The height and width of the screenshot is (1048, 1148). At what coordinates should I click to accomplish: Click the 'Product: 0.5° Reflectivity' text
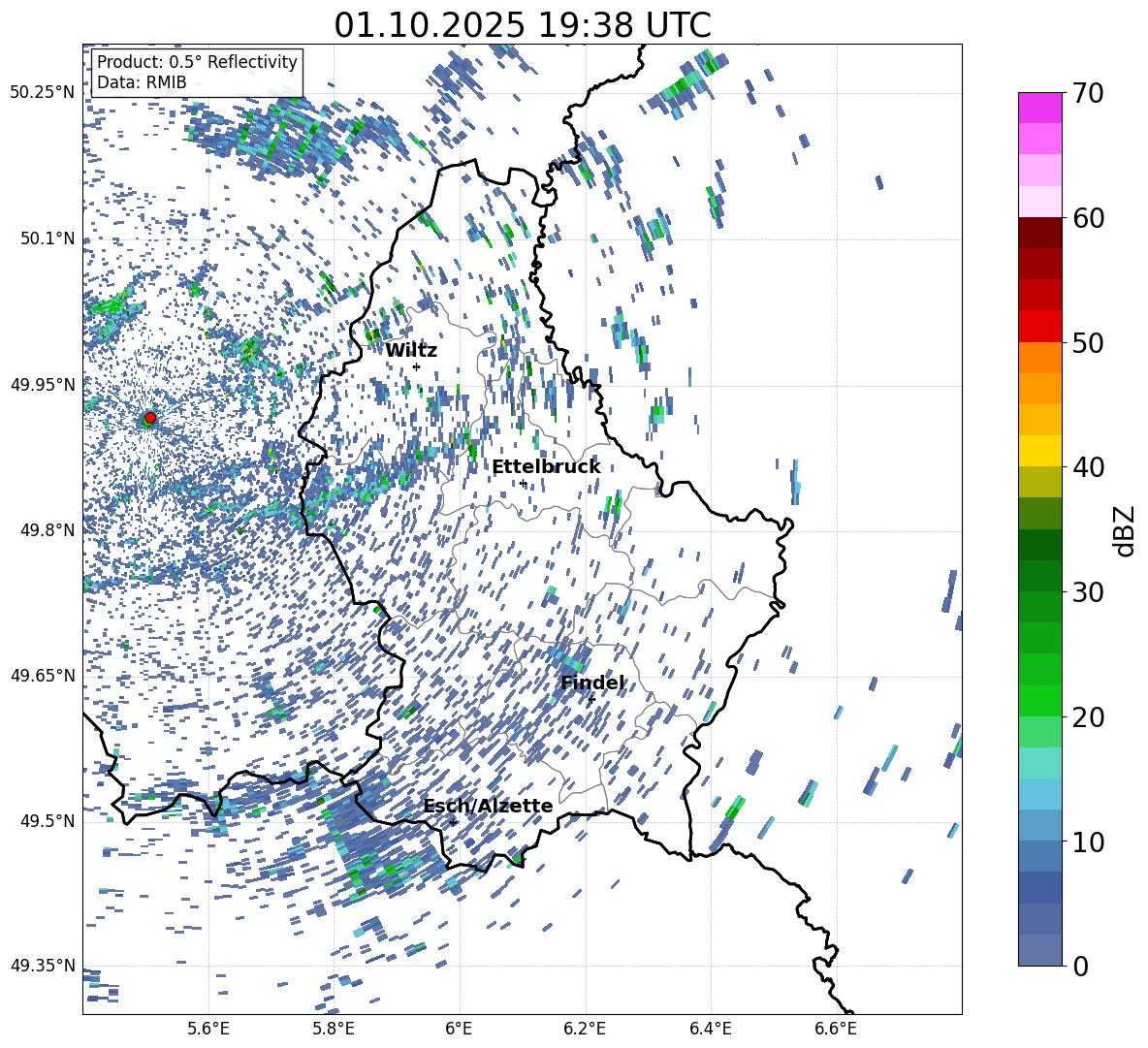point(197,62)
